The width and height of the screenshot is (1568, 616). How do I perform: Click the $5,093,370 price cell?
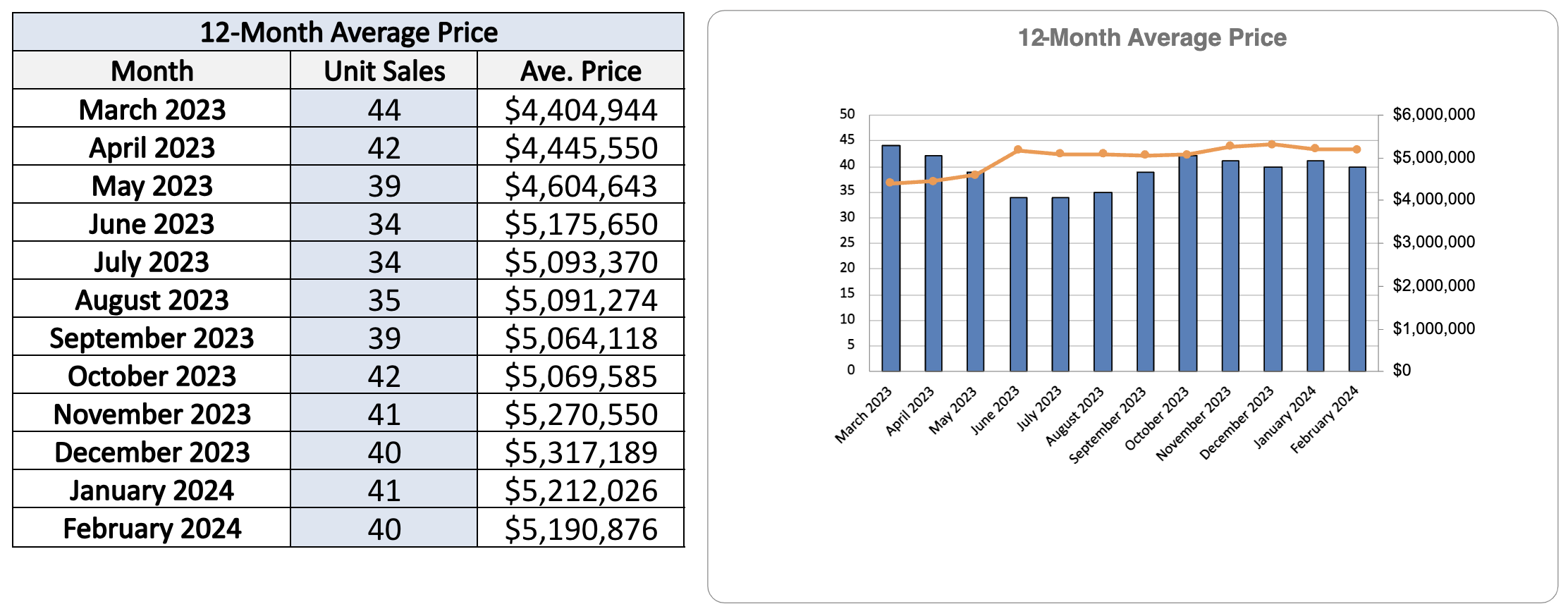pos(581,261)
